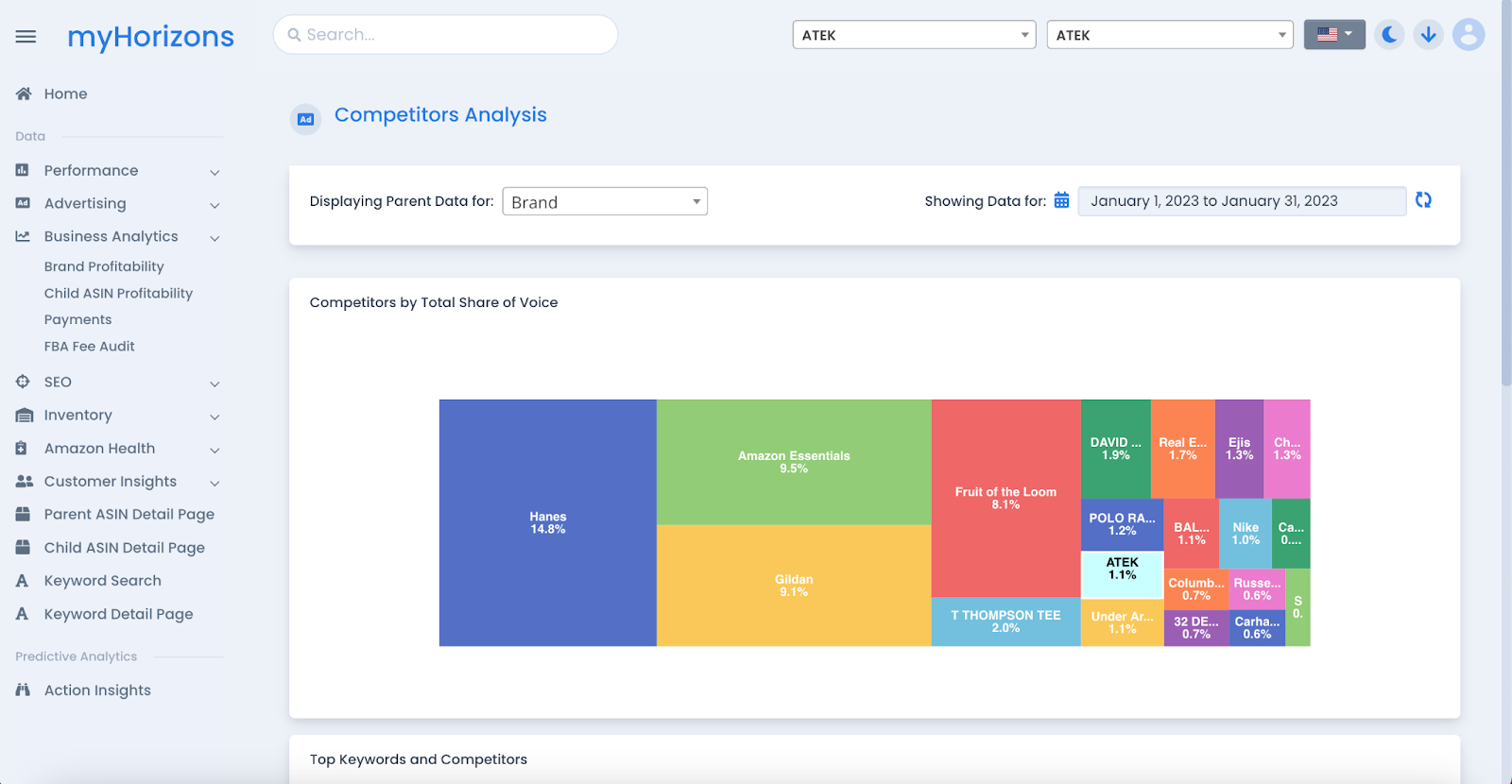Viewport: 1512px width, 784px height.
Task: Click the Parent ASIN Detail Page box icon
Action: tap(23, 514)
